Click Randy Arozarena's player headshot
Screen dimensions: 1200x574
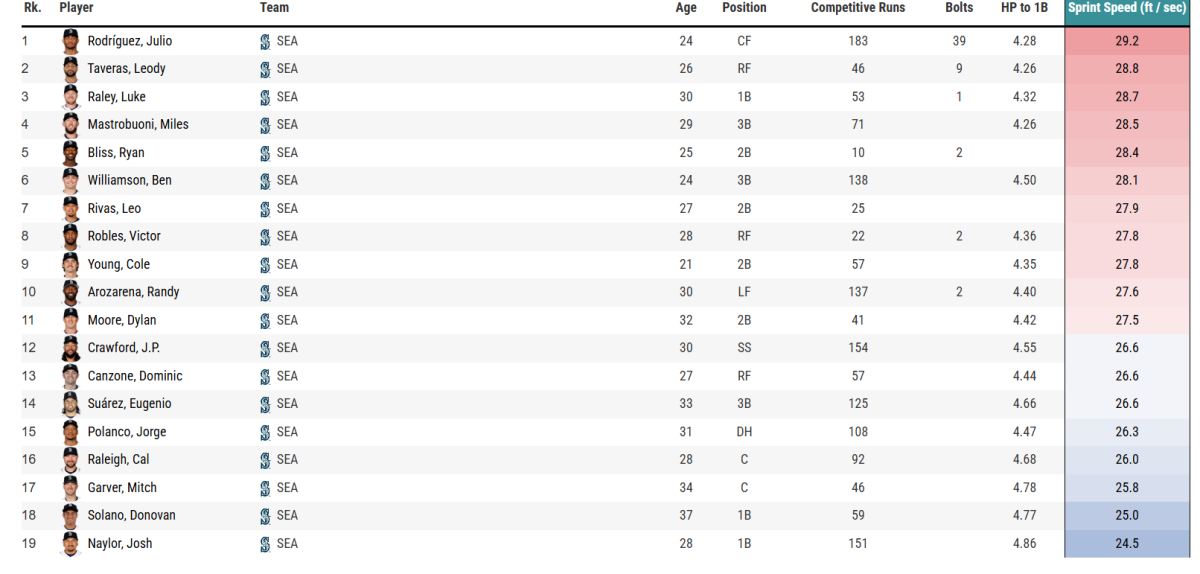pos(70,292)
